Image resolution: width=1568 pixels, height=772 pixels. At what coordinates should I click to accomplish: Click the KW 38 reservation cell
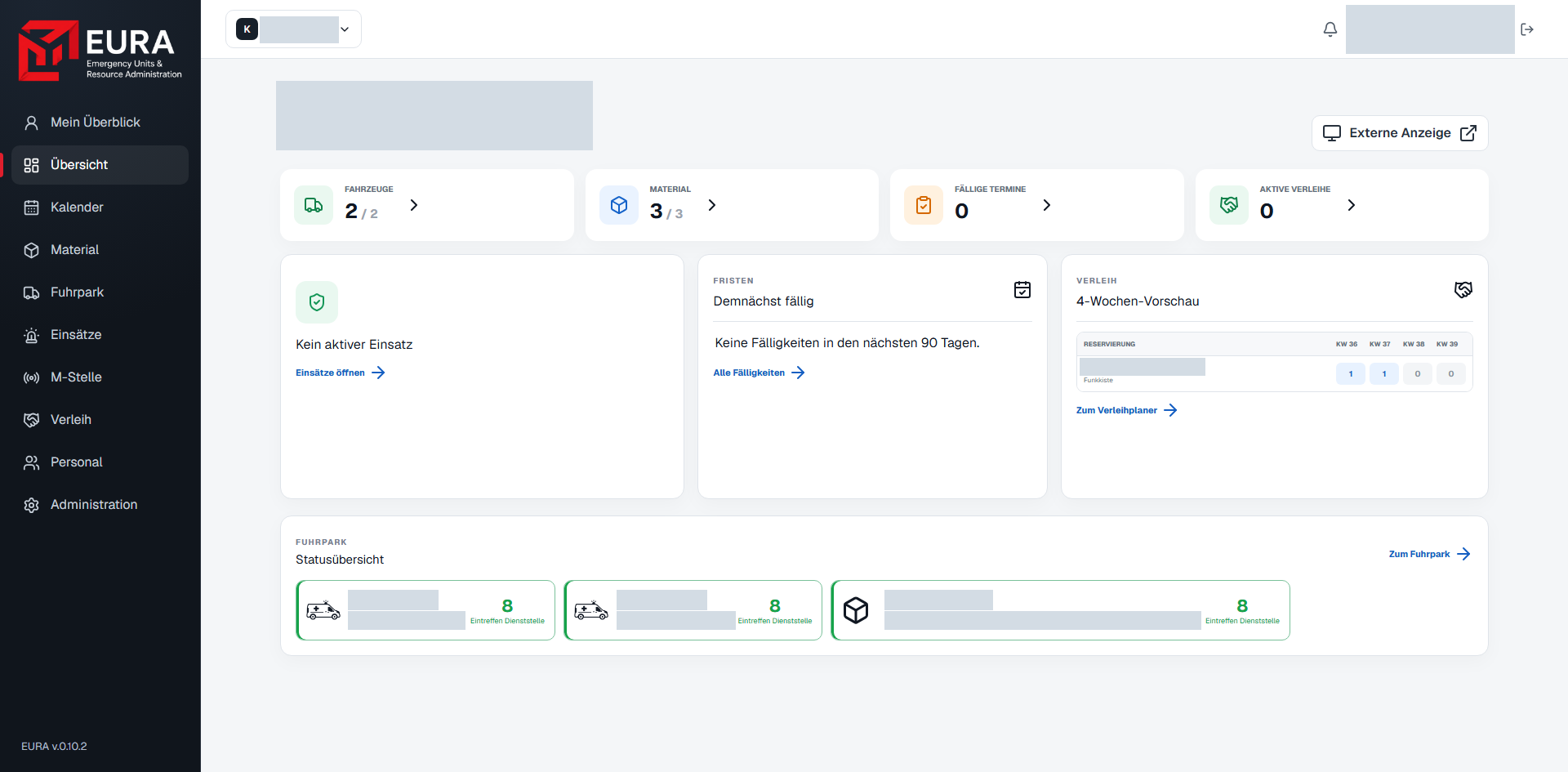tap(1418, 374)
